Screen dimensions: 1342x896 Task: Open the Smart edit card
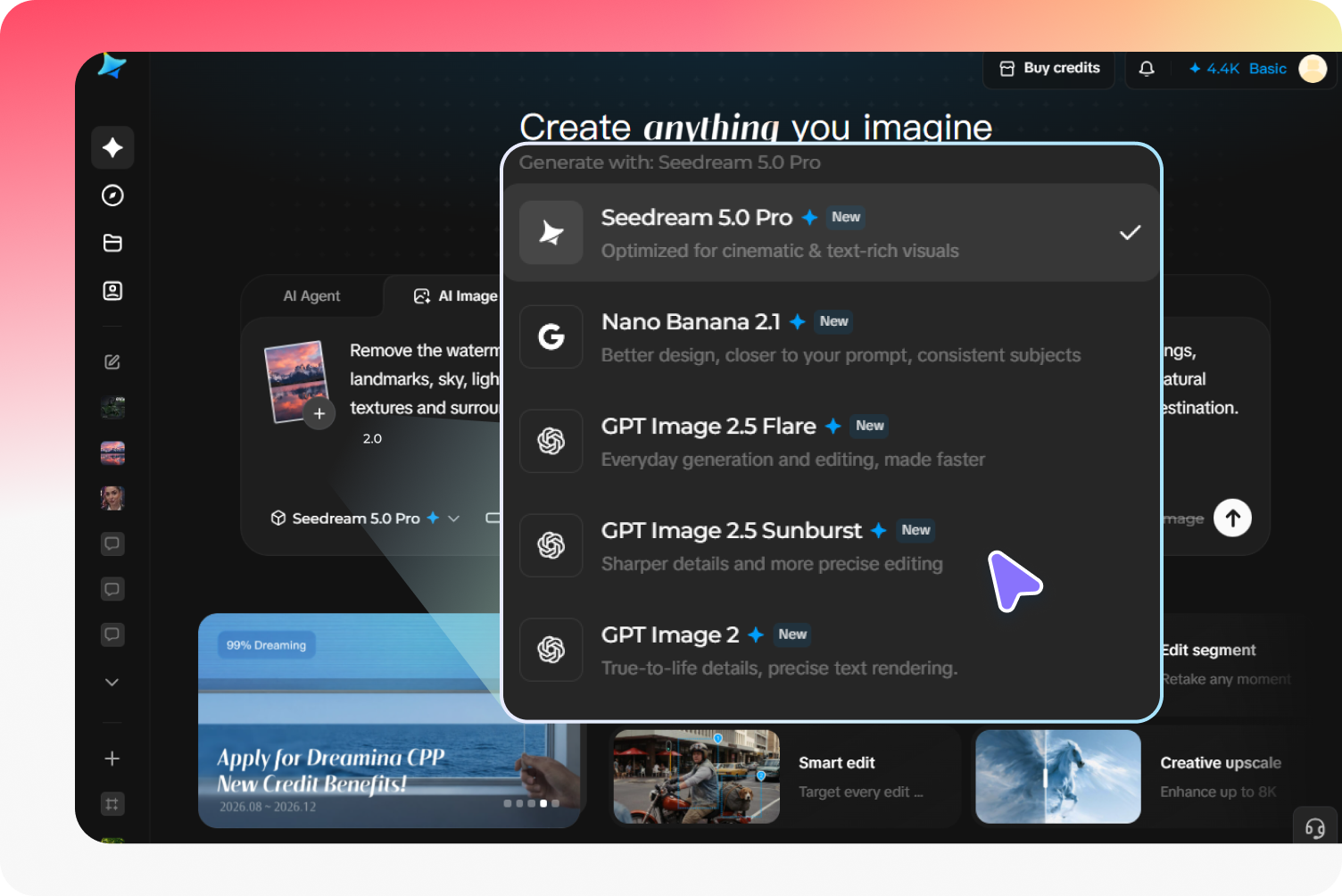(785, 776)
